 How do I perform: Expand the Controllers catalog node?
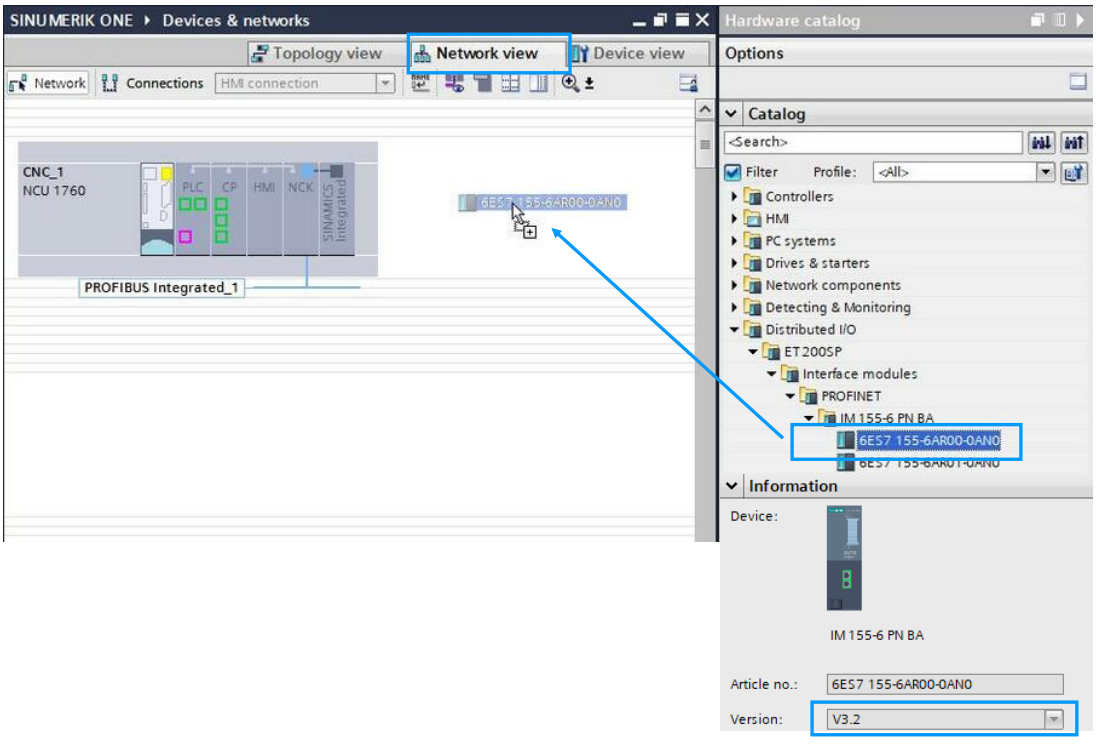735,197
